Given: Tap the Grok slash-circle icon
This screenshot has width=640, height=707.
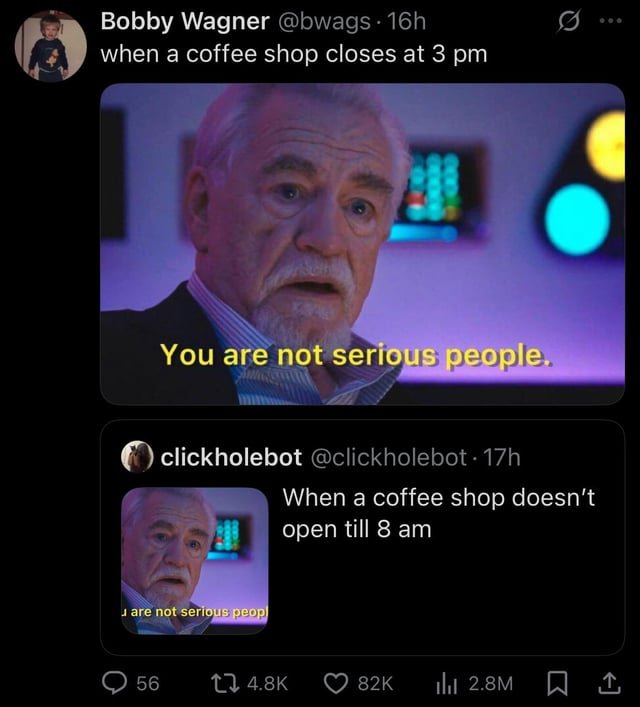Looking at the screenshot, I should [568, 21].
